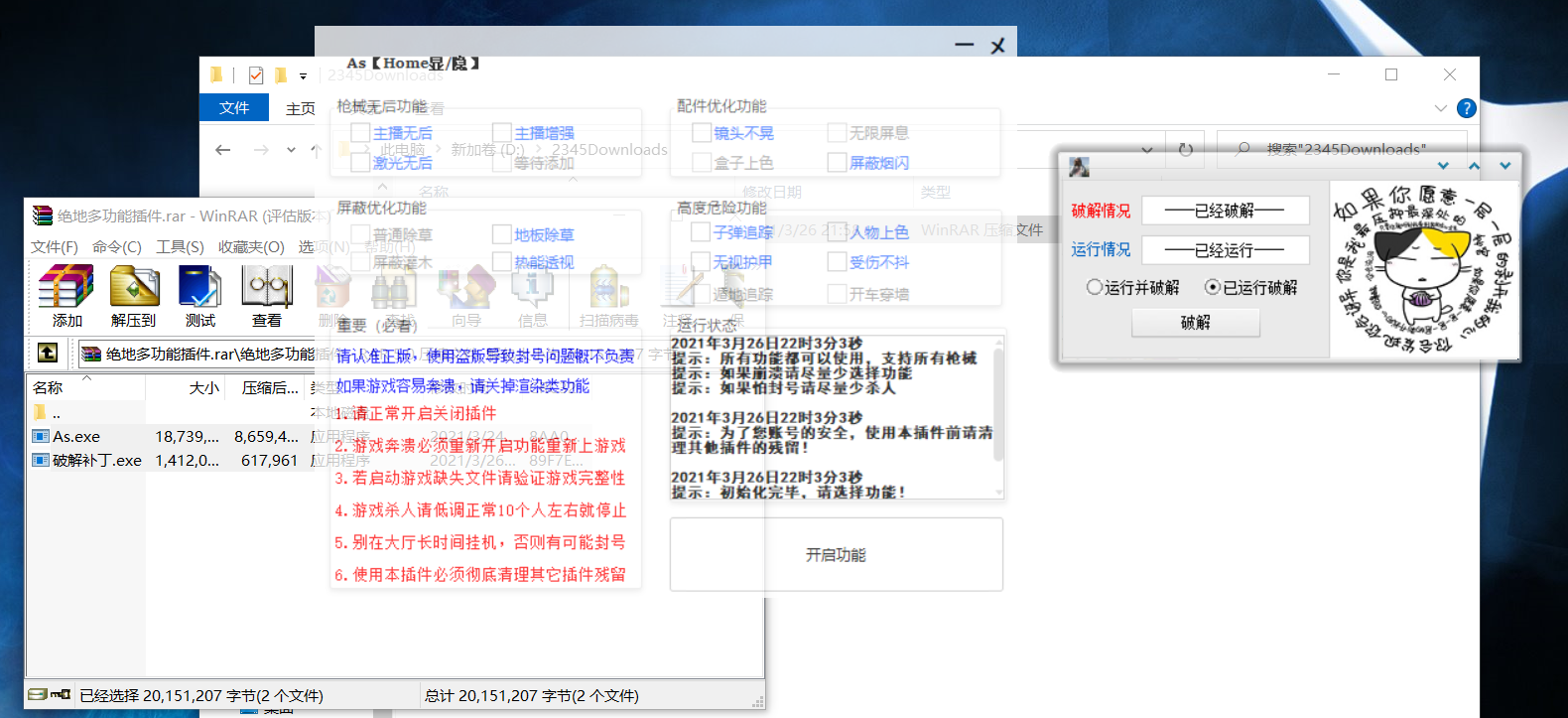Click the 测试 (Test) archive icon
The image size is (1568, 718).
pos(199,289)
